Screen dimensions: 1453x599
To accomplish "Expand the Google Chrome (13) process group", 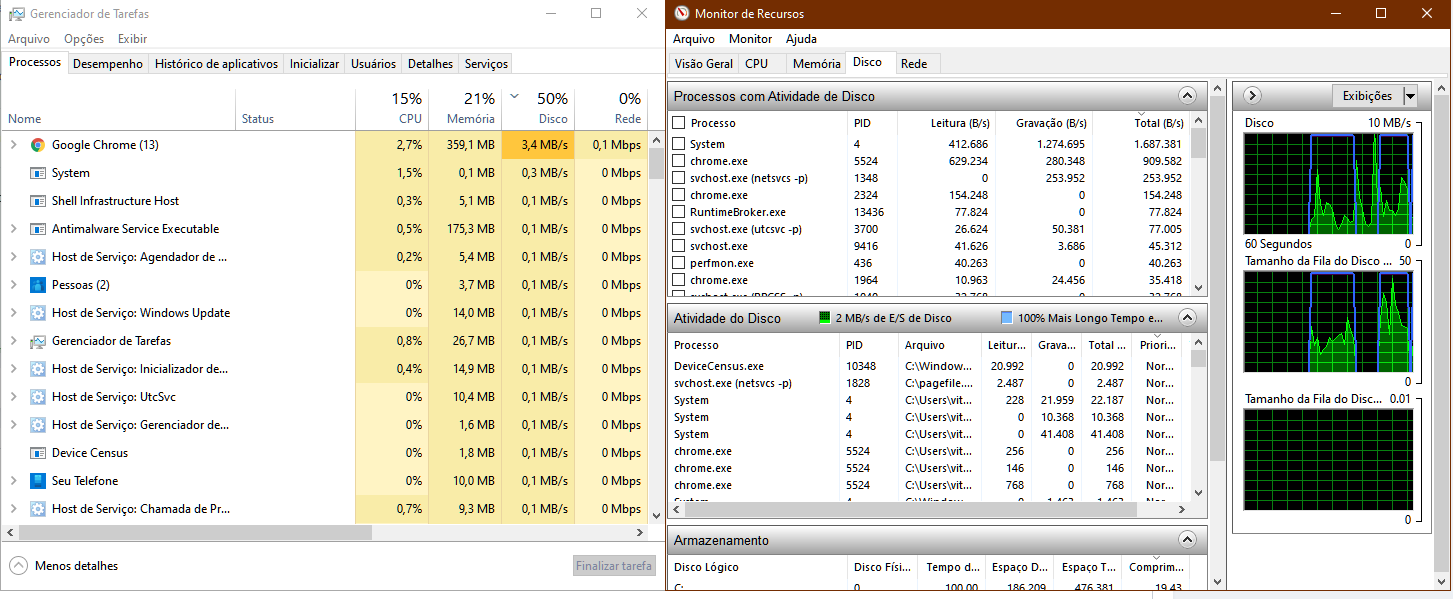I will pos(14,145).
